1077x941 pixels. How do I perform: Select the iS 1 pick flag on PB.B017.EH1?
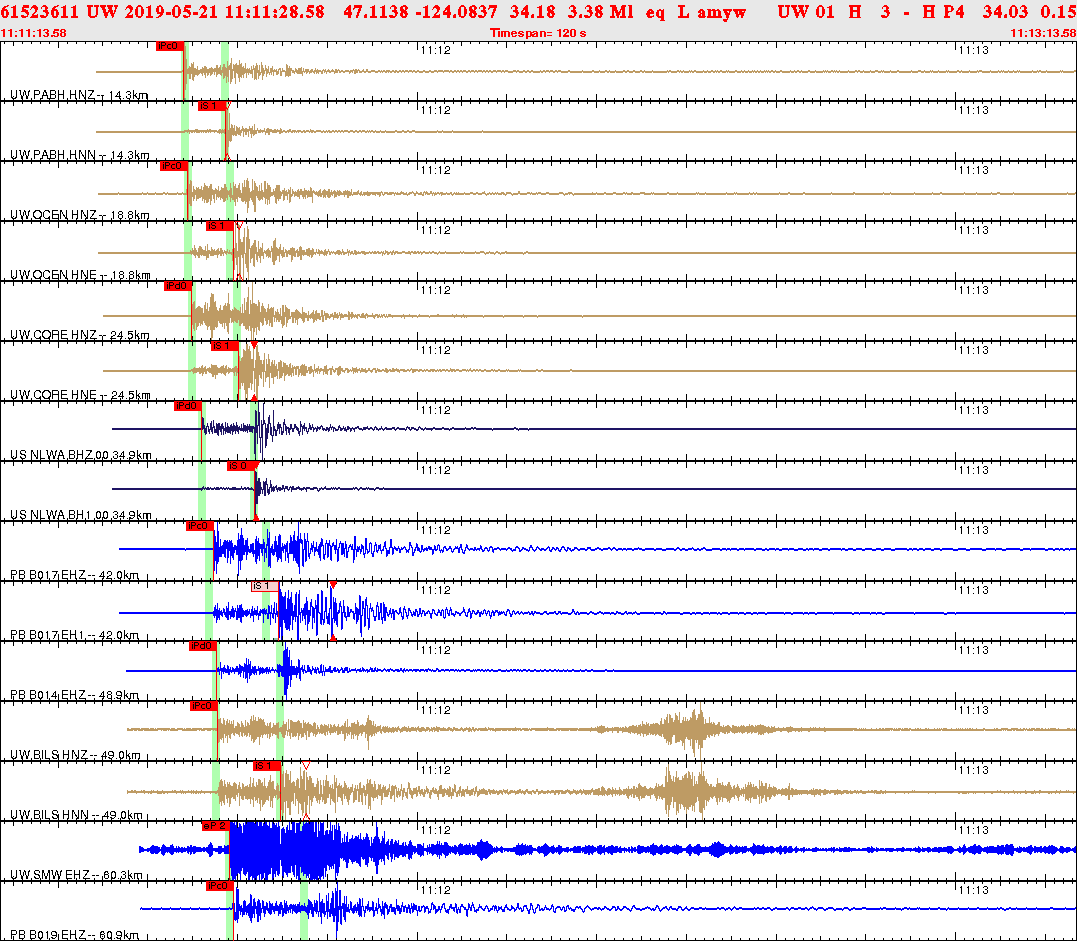[264, 588]
